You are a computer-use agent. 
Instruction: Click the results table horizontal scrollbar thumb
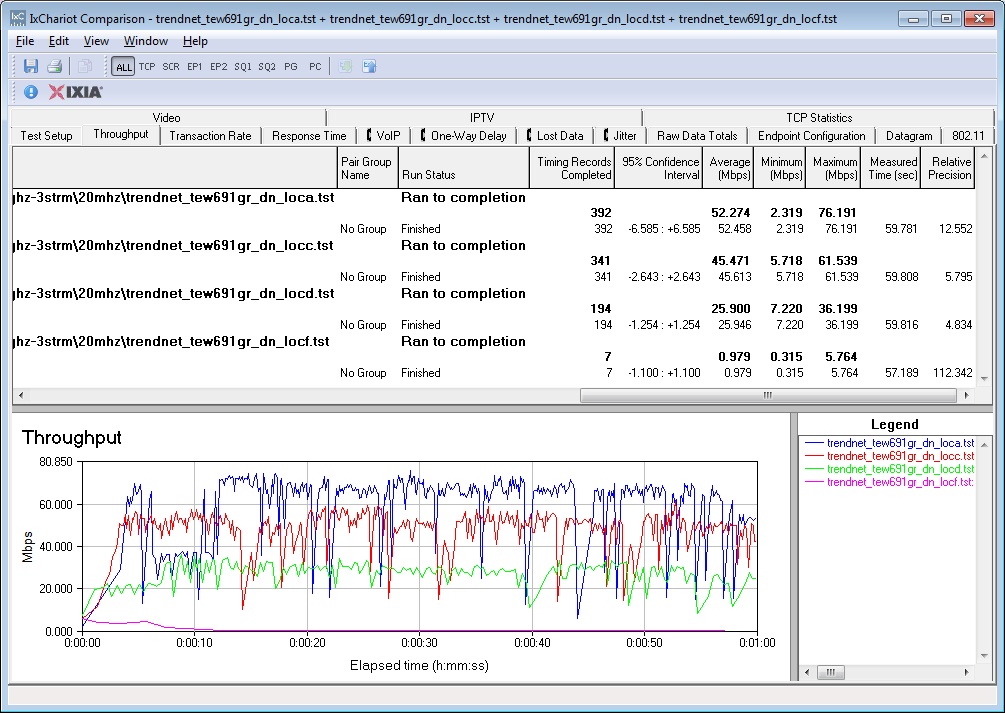[768, 396]
